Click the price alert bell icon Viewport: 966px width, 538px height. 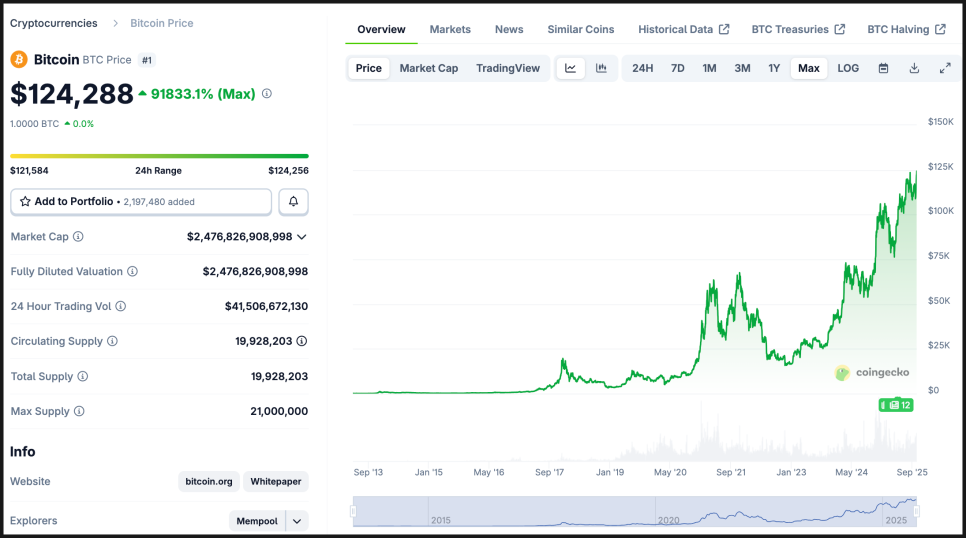coord(293,201)
